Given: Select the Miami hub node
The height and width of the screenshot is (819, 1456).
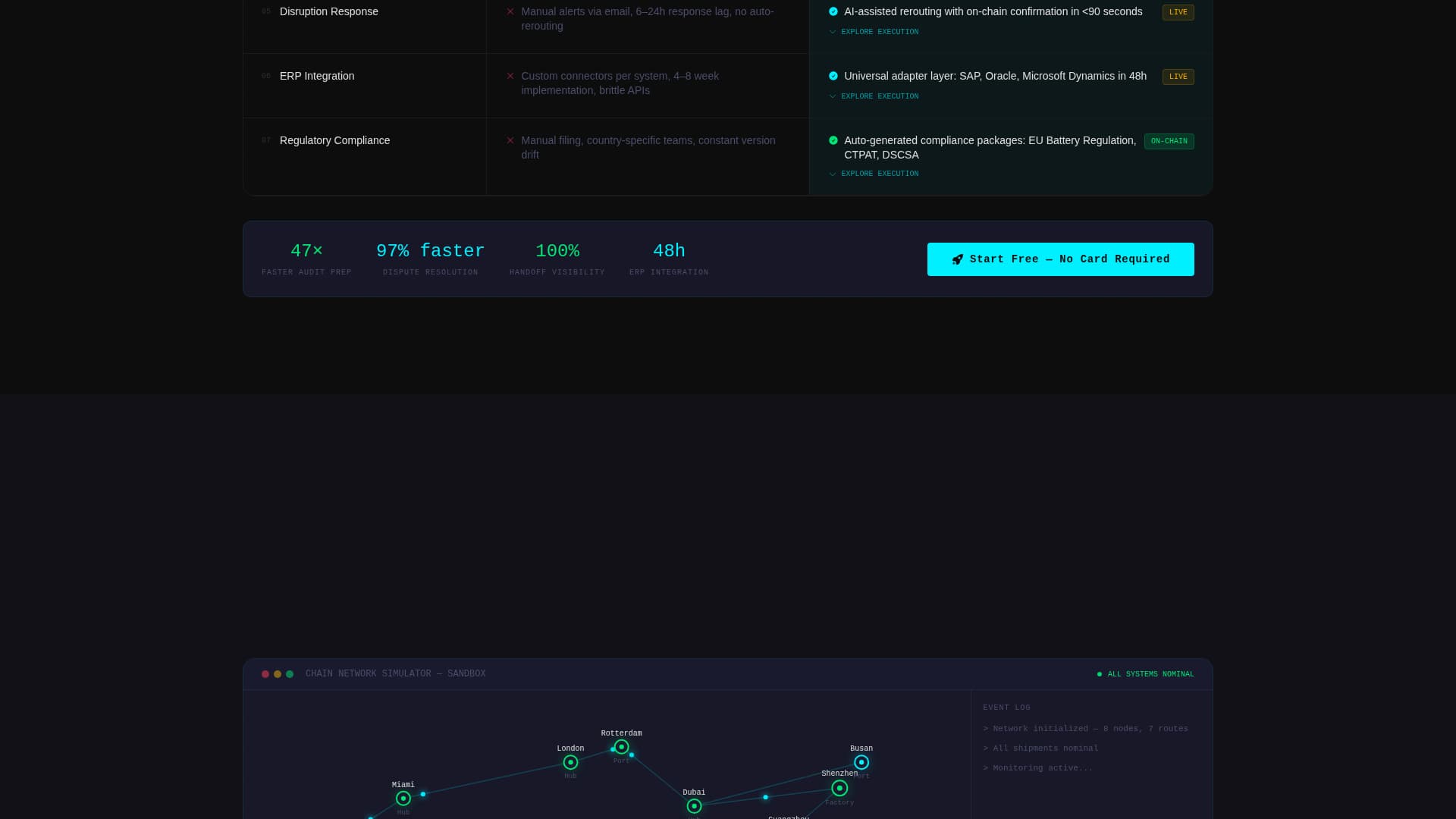Looking at the screenshot, I should point(403,799).
